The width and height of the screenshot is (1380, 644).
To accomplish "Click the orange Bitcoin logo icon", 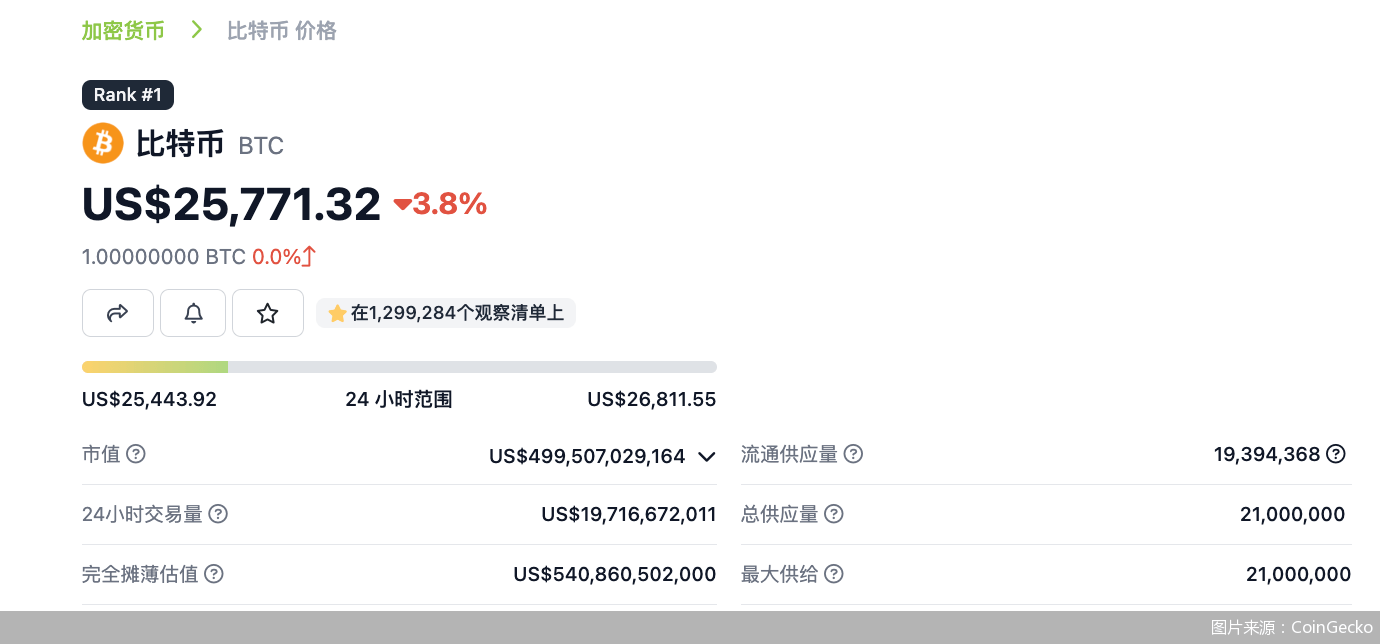I will pyautogui.click(x=101, y=142).
